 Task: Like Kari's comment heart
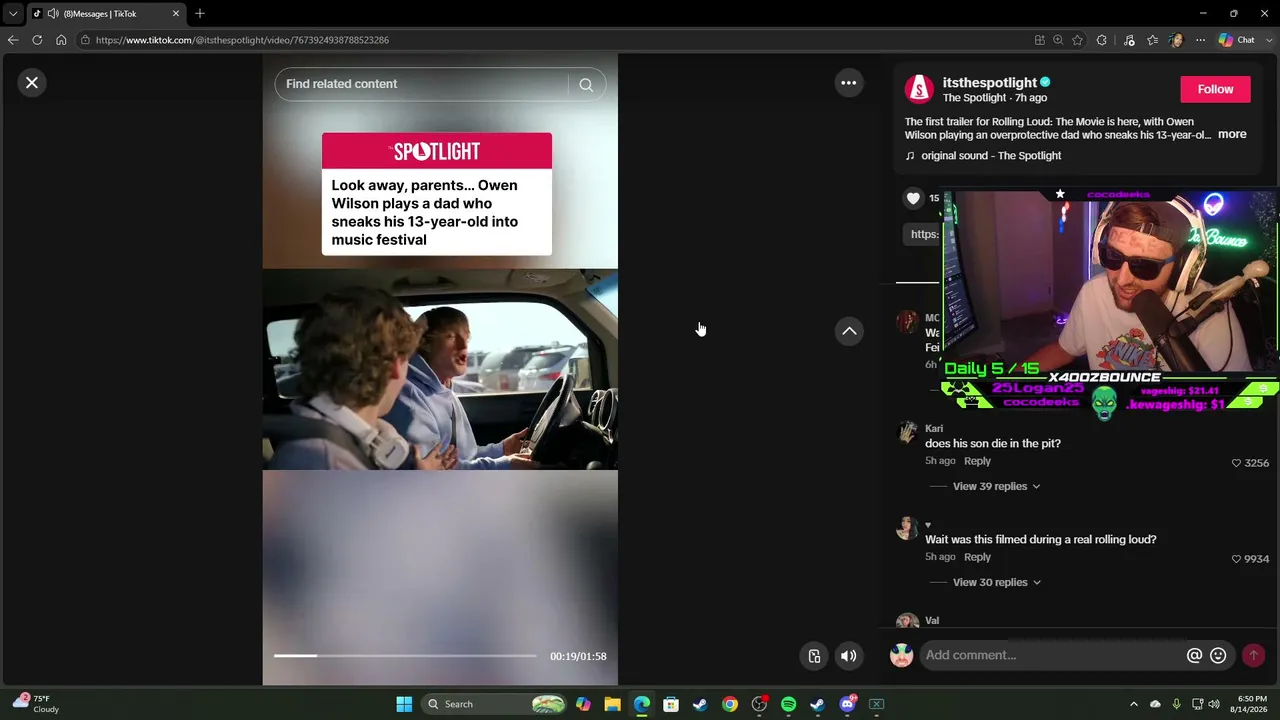1236,463
